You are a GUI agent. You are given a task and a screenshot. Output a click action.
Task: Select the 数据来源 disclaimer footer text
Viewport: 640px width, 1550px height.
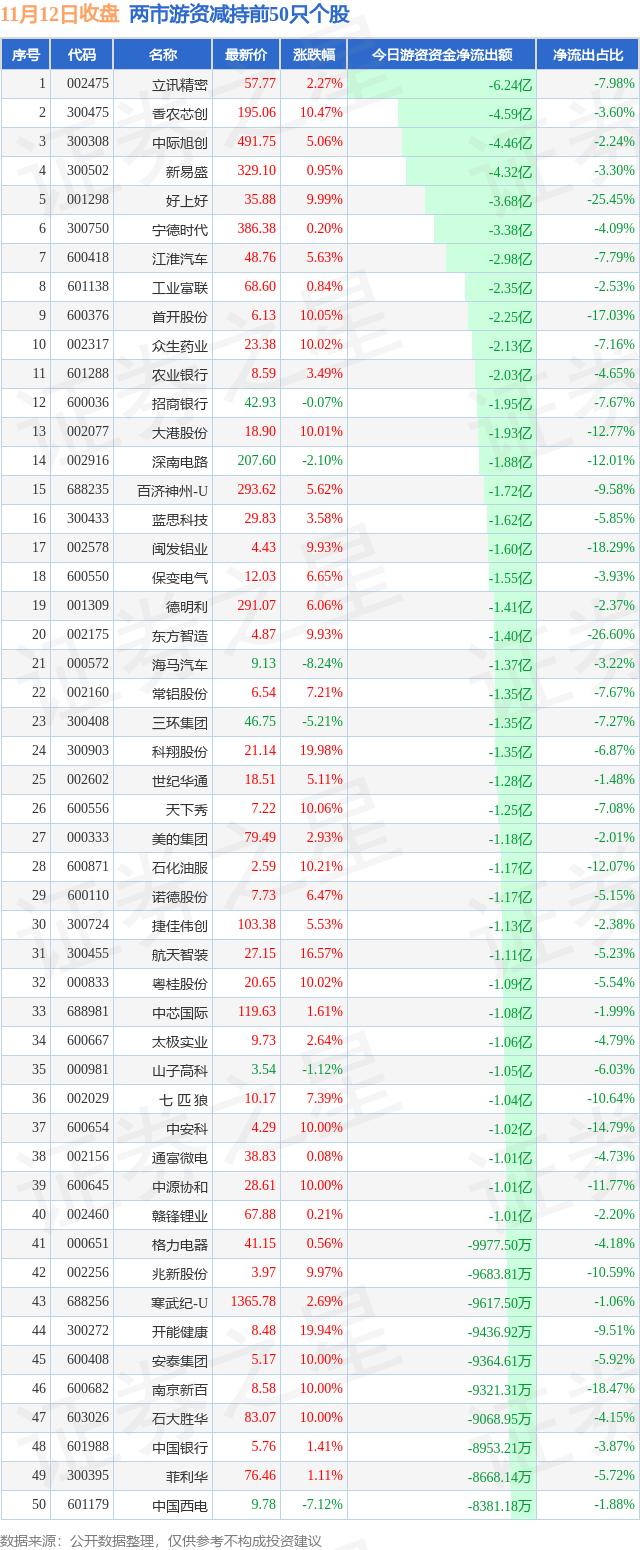click(x=161, y=1540)
